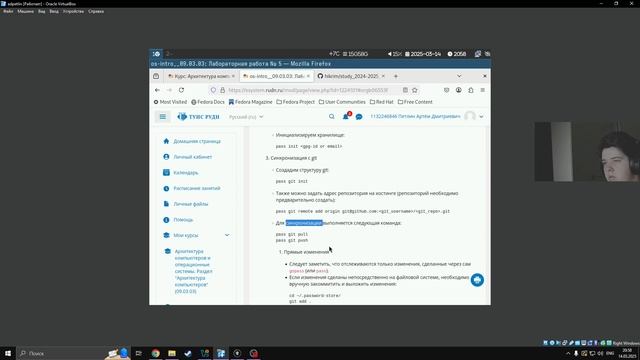This screenshot has width=640, height=360.
Task: Click the Firefox URL address field
Action: coord(313,90)
